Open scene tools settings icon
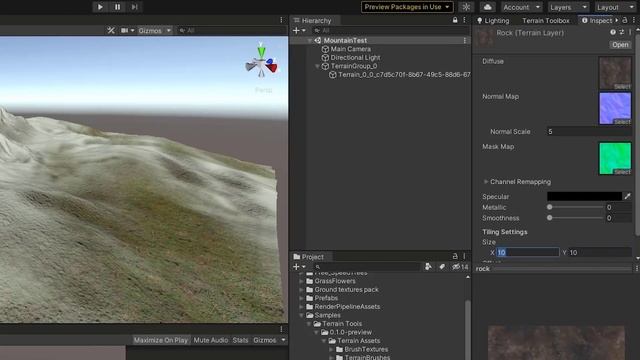The width and height of the screenshot is (640, 360). (x=111, y=31)
